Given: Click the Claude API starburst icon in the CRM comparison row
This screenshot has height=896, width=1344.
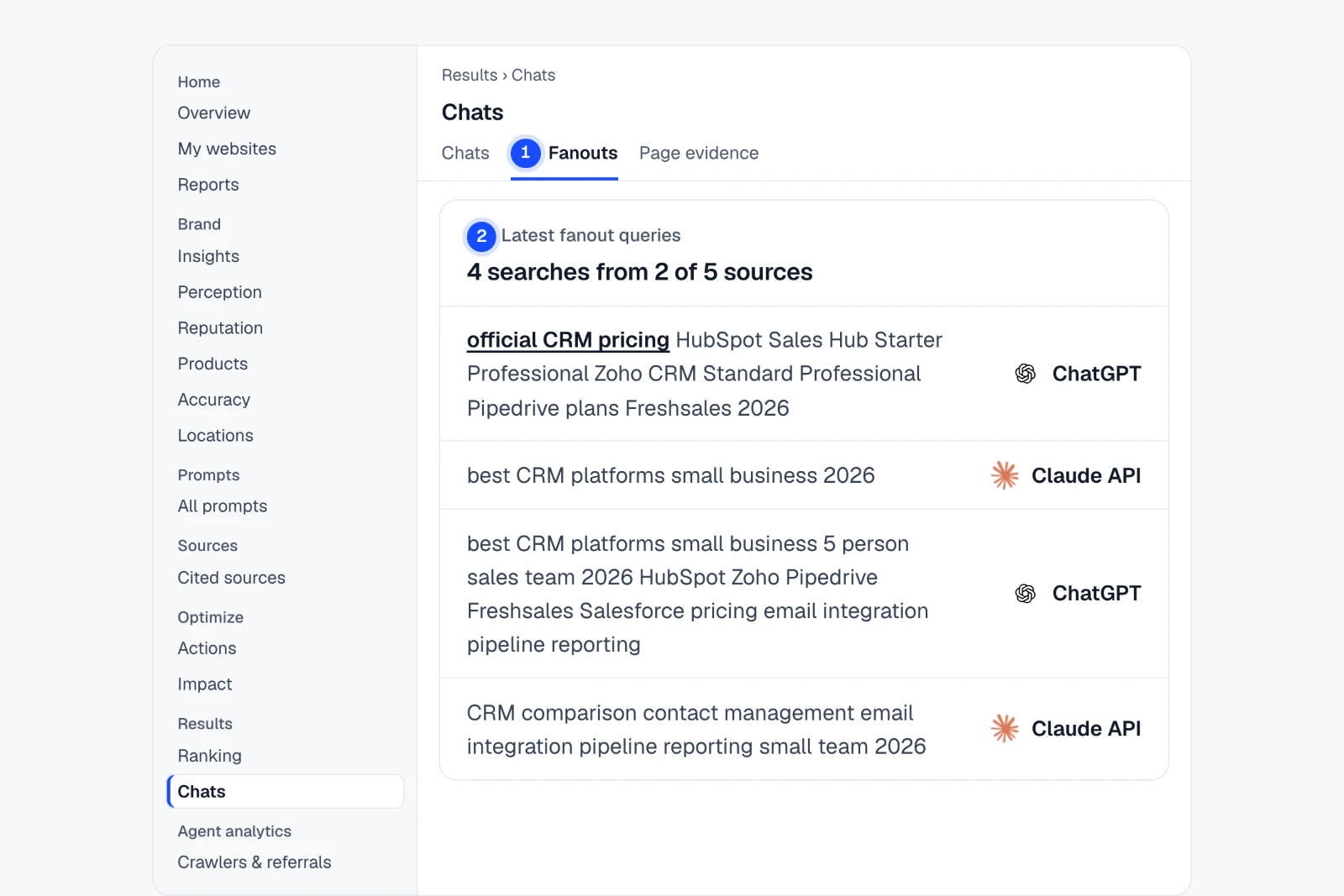Looking at the screenshot, I should pos(1004,729).
